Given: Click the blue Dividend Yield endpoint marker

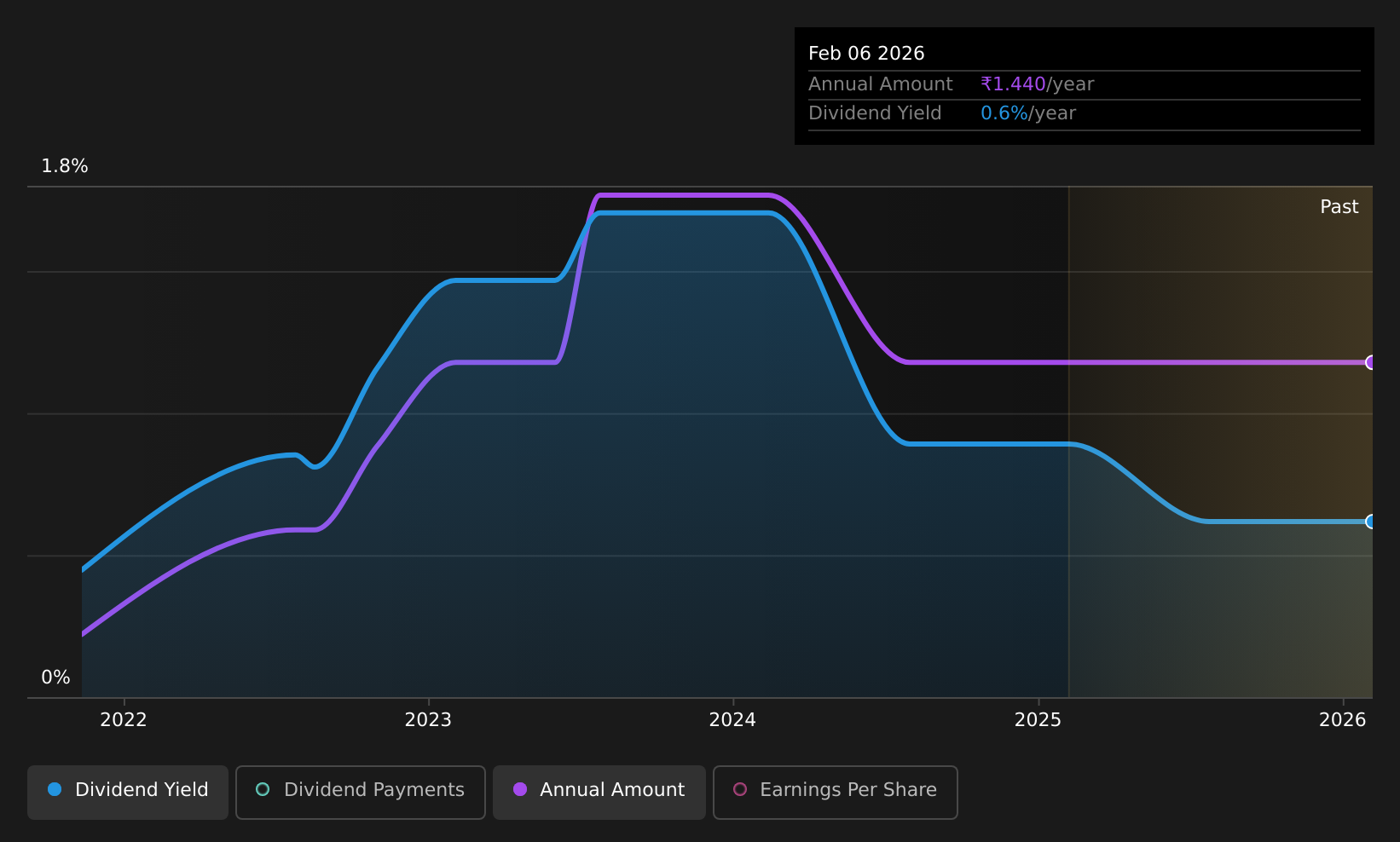Looking at the screenshot, I should [x=1371, y=522].
